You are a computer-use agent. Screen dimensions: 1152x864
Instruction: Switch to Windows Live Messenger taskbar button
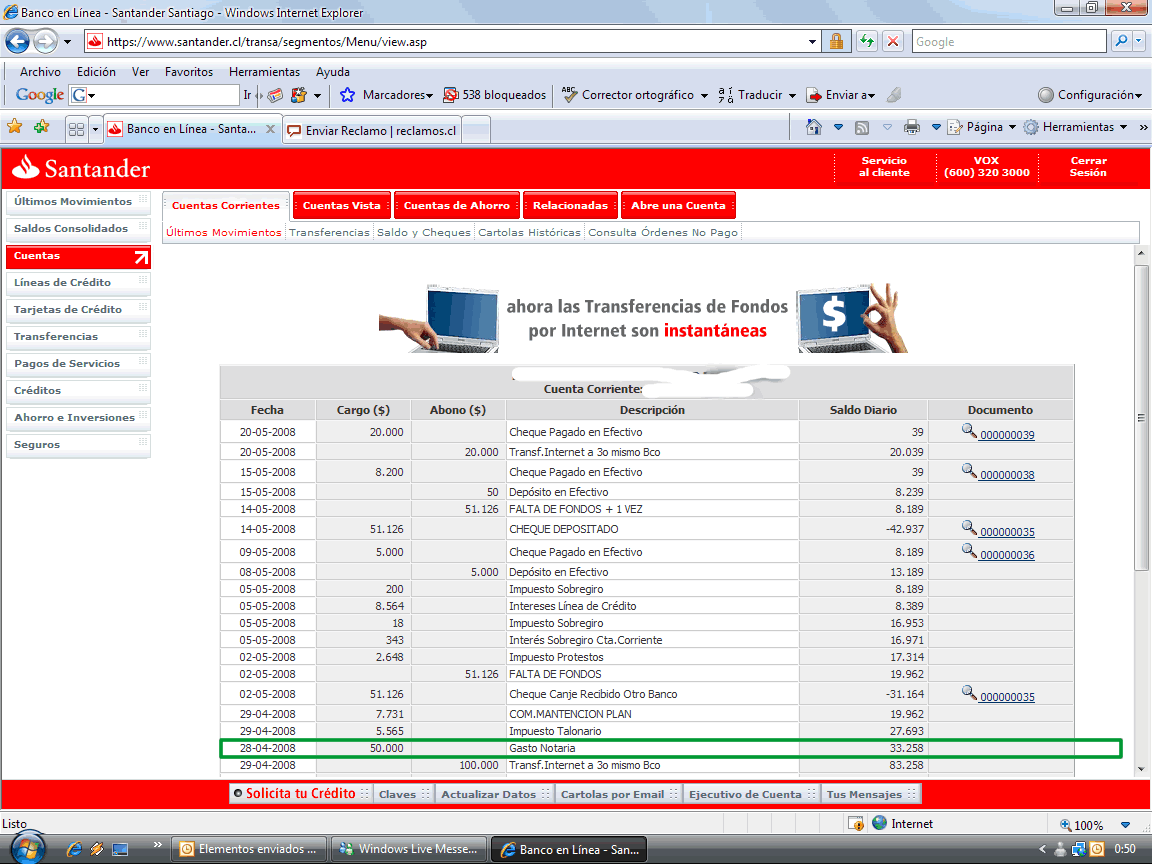(x=409, y=849)
